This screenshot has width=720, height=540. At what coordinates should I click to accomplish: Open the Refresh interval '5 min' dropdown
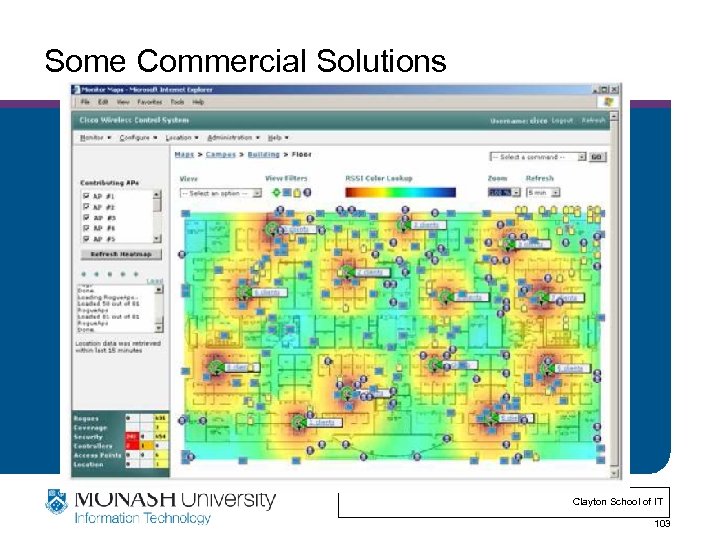[x=543, y=192]
